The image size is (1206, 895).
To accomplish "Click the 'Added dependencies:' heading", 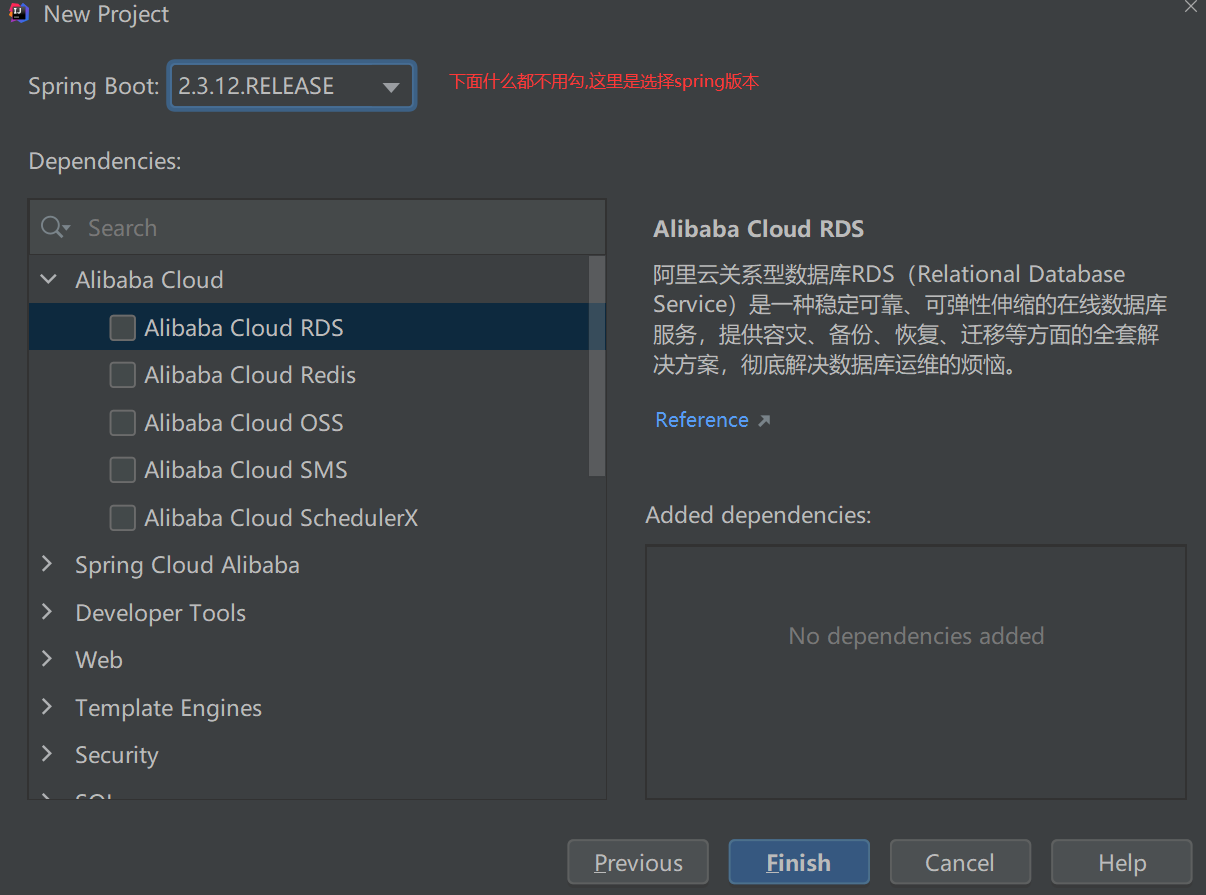I will coord(759,515).
